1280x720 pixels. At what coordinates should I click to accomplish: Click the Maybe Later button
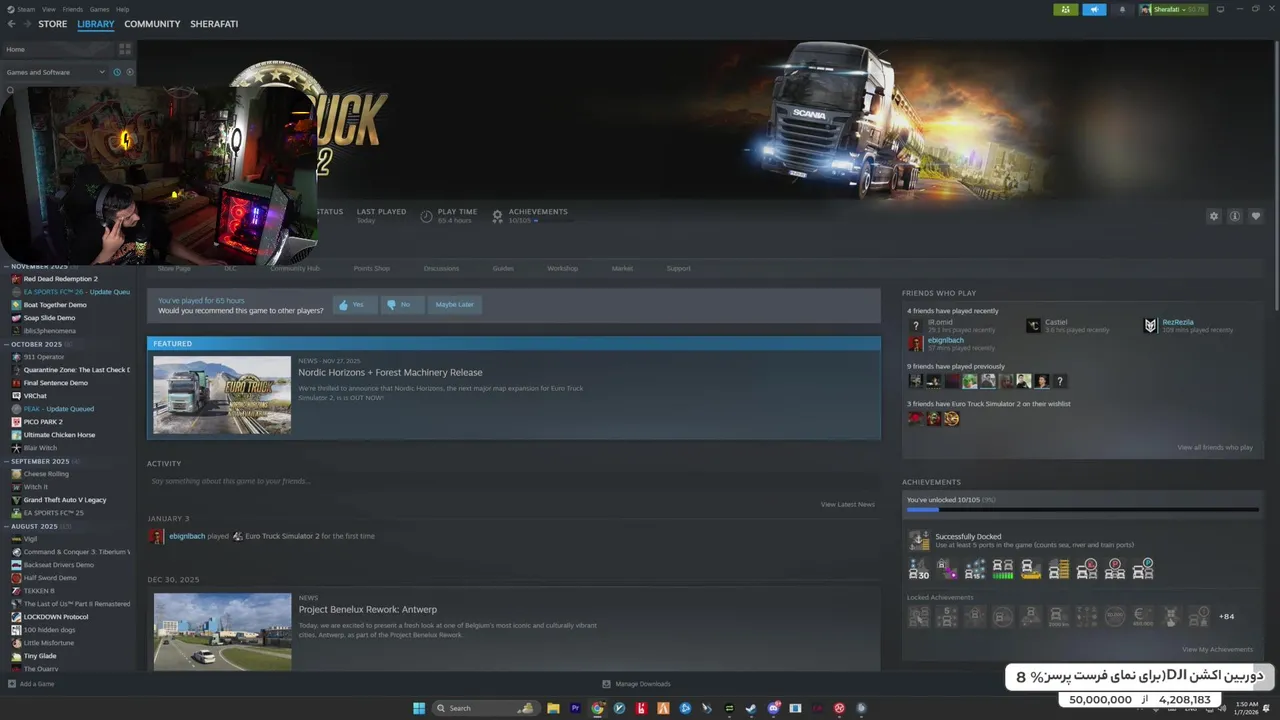pyautogui.click(x=455, y=304)
